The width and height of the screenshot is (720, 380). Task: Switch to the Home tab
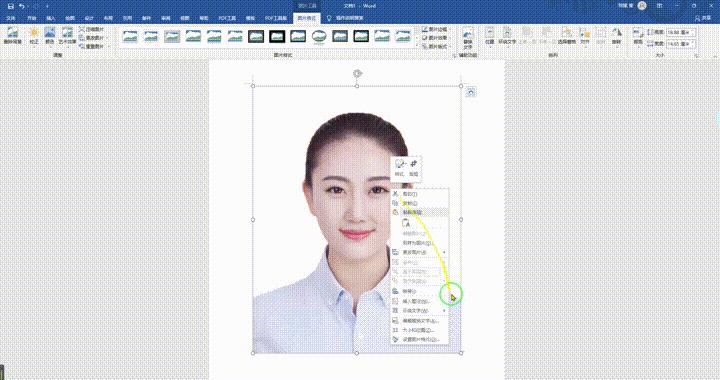[31, 18]
